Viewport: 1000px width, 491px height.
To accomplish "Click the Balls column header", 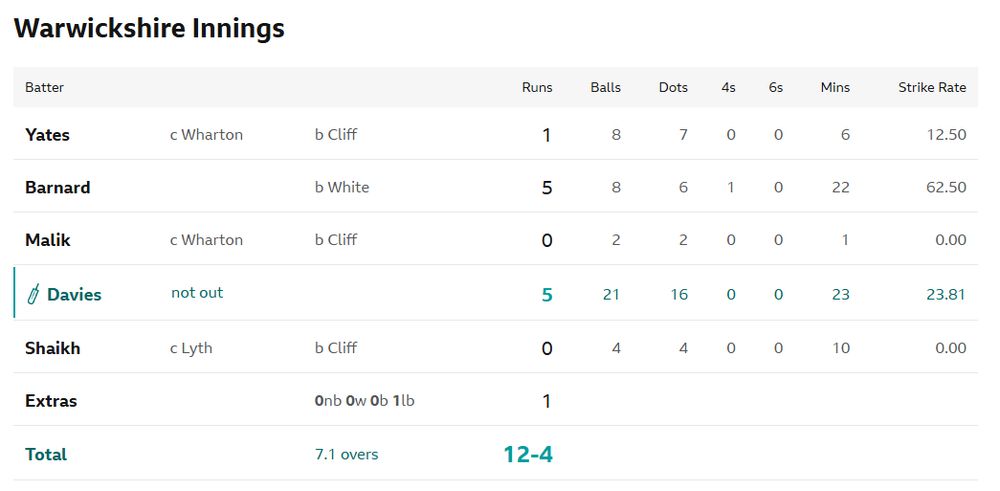I will point(605,87).
